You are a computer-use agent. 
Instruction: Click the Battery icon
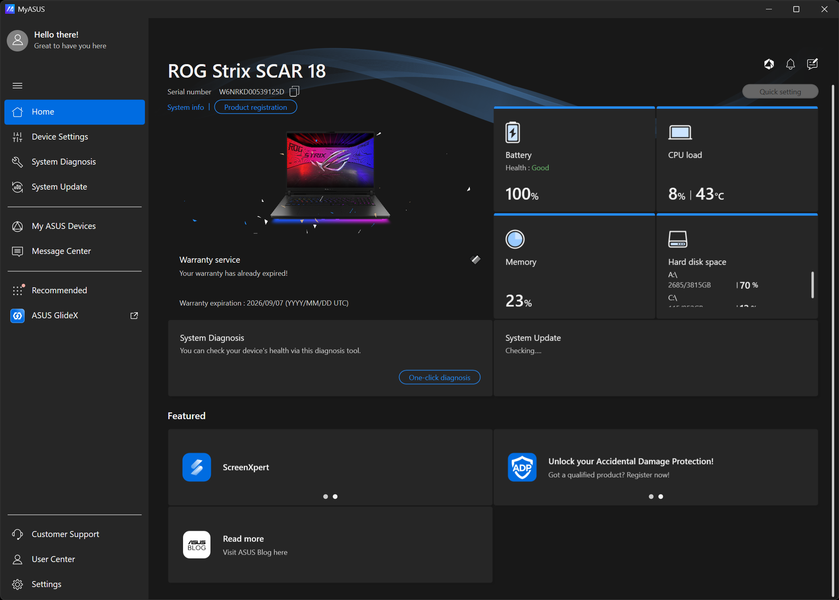point(513,132)
